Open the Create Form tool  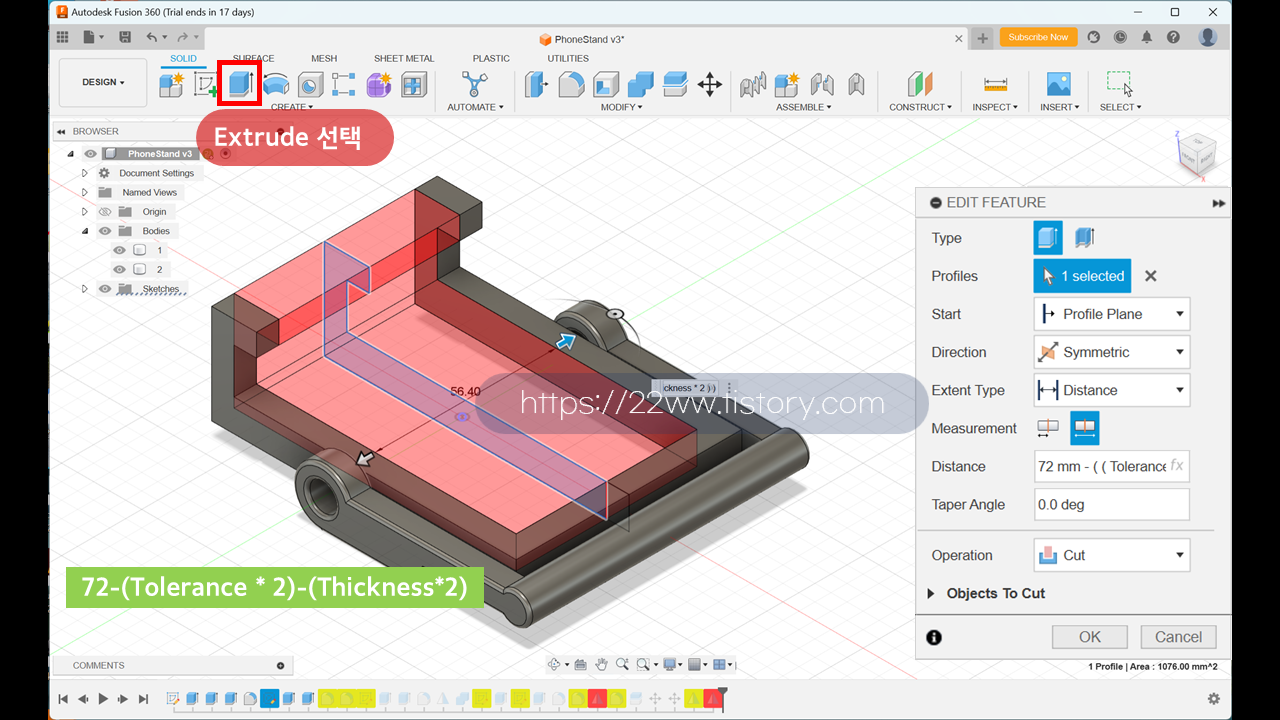[x=379, y=84]
